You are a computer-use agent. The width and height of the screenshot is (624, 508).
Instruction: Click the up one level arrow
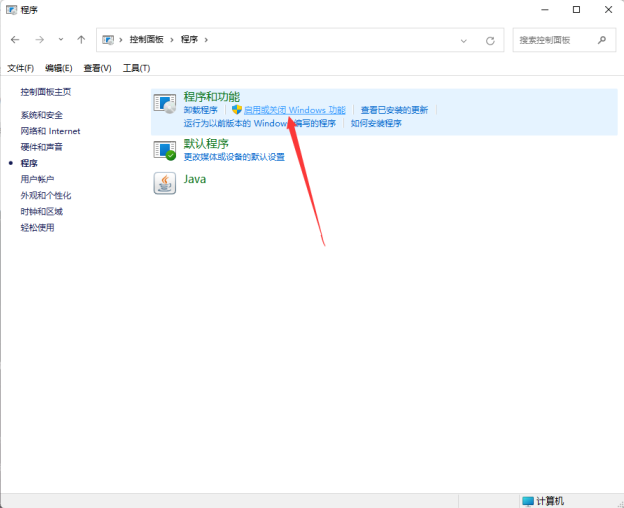click(x=81, y=40)
